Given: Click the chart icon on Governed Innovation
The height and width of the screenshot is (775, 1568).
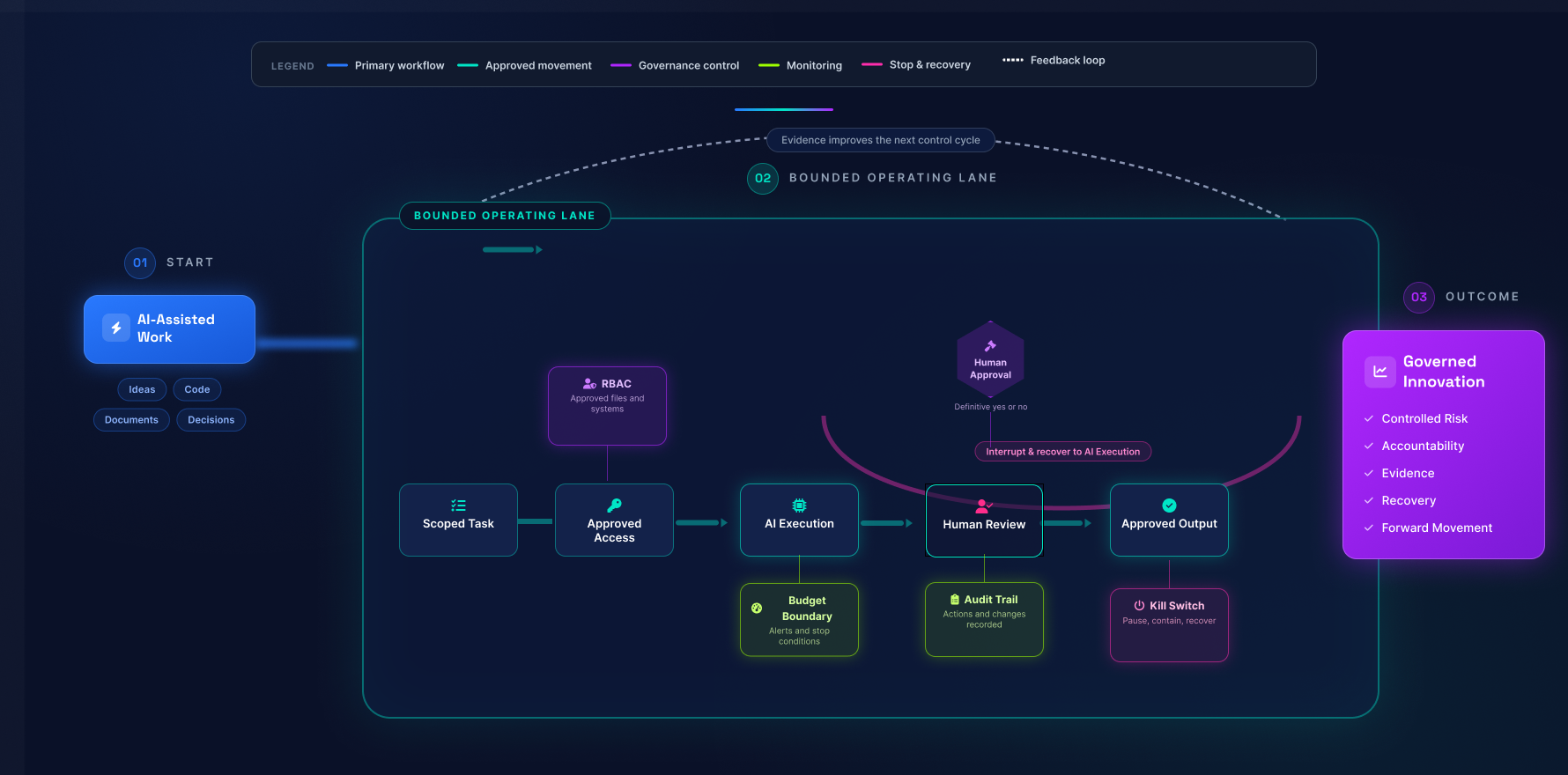Looking at the screenshot, I should click(x=1379, y=372).
